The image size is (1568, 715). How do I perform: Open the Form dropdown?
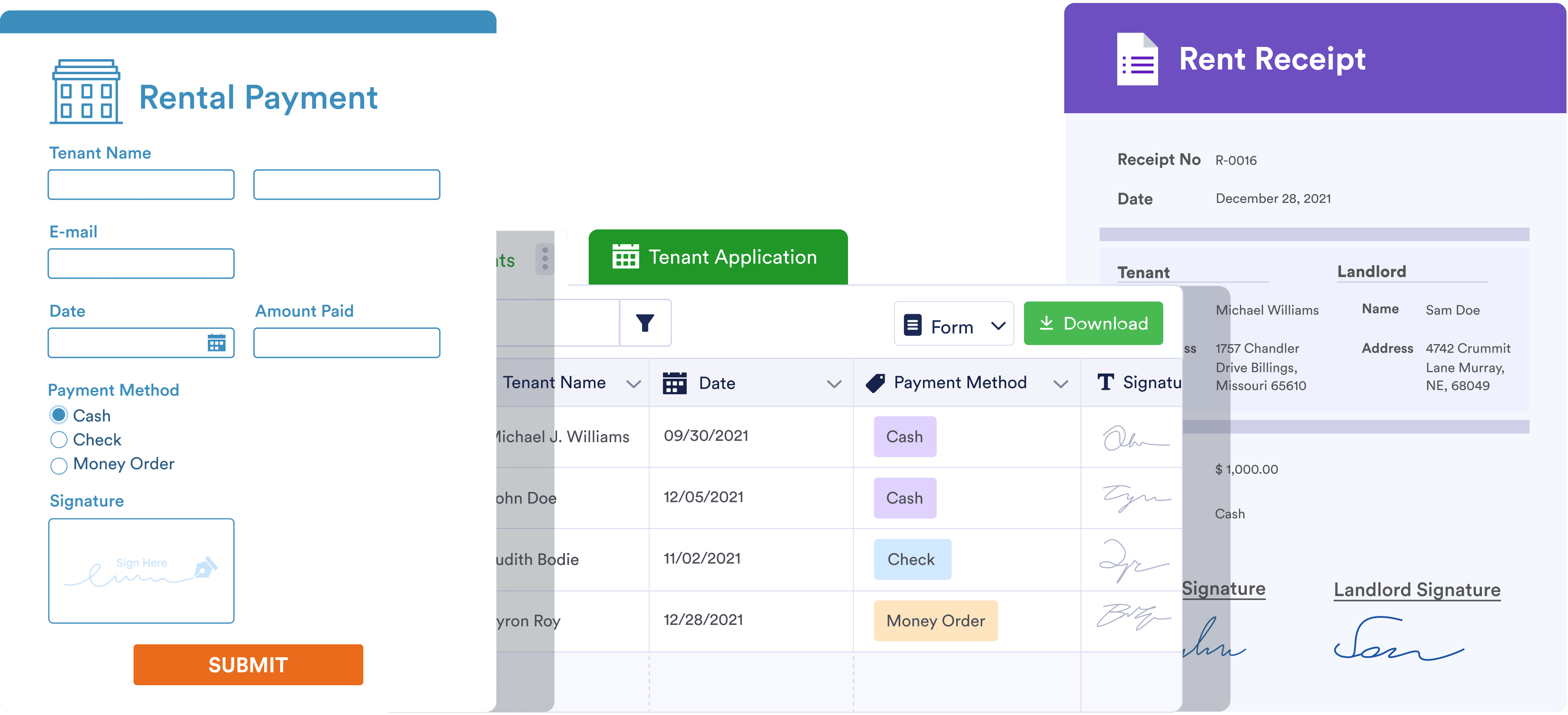[x=953, y=325]
